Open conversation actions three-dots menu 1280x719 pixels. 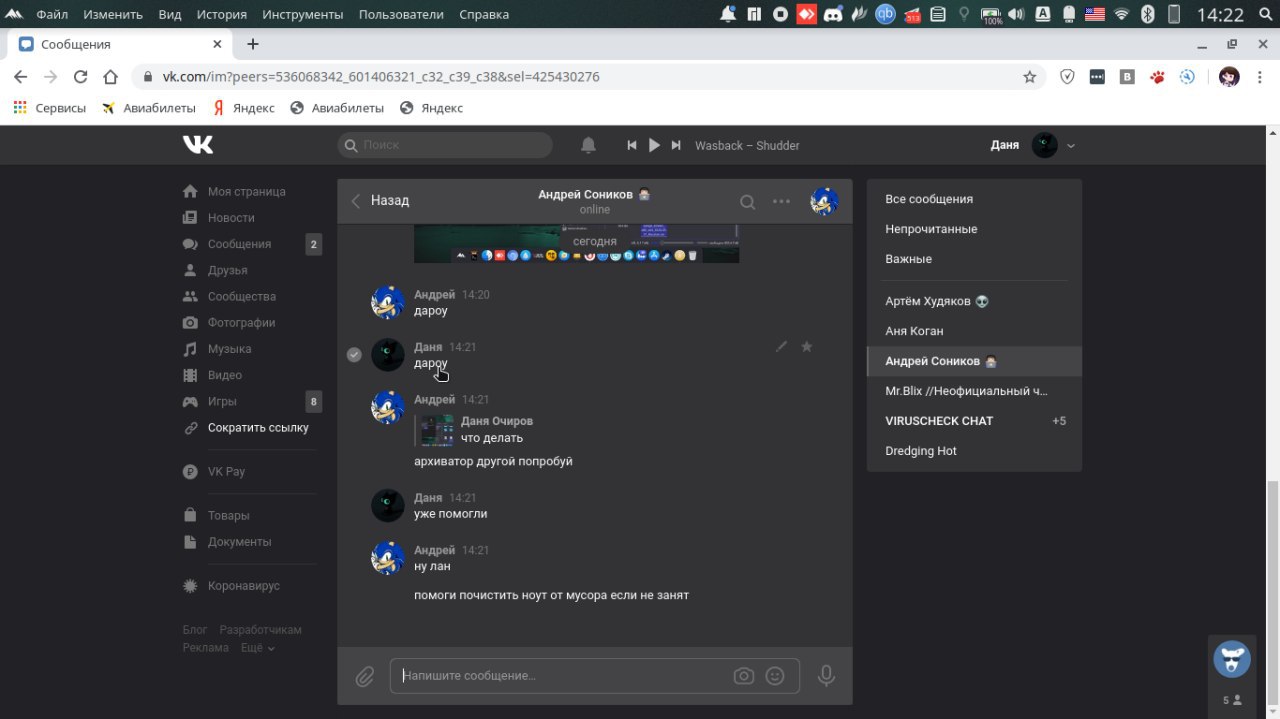(x=782, y=201)
